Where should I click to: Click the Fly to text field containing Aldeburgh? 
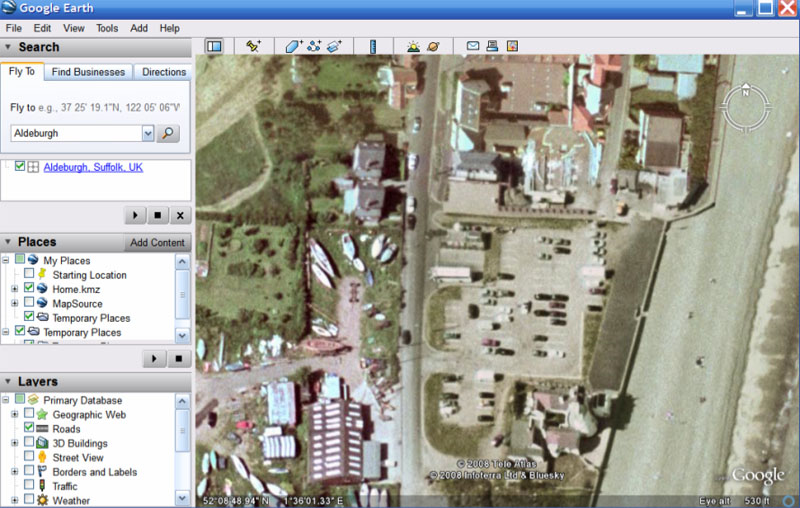[77, 134]
